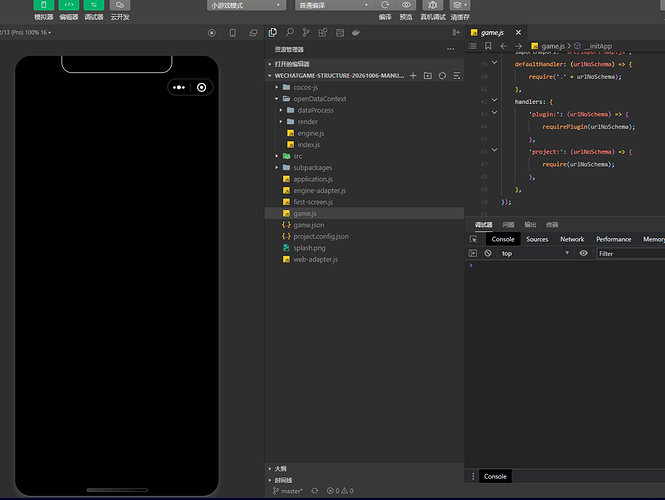This screenshot has width=665, height=500.
Task: Switch to the Network devtools tab
Action: (x=572, y=239)
